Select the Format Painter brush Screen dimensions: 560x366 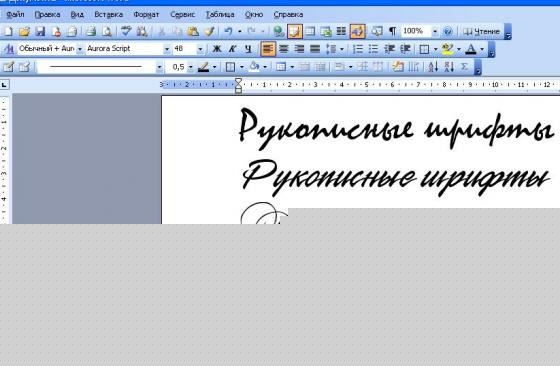coord(209,31)
